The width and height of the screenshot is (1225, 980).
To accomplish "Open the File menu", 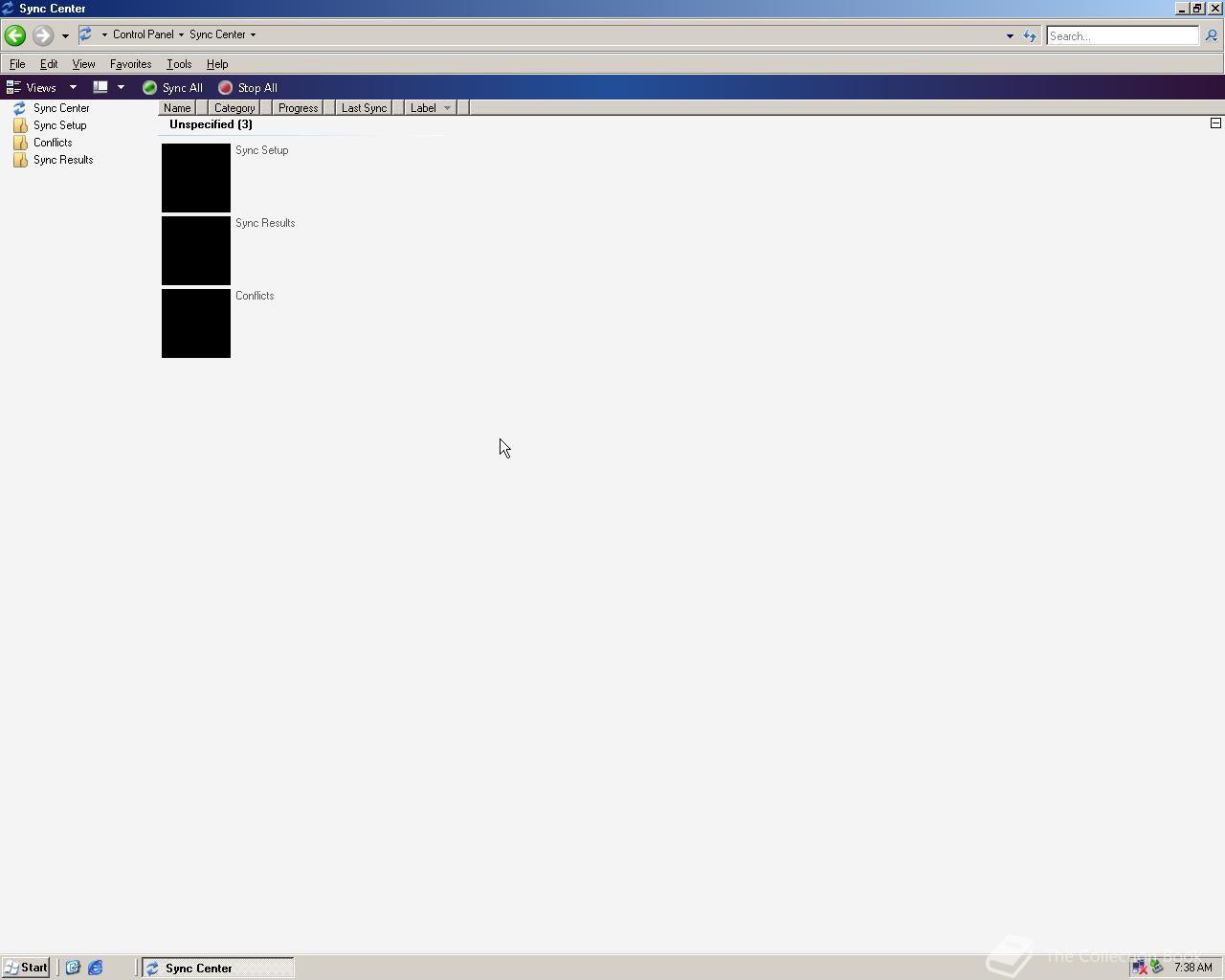I will 17,64.
